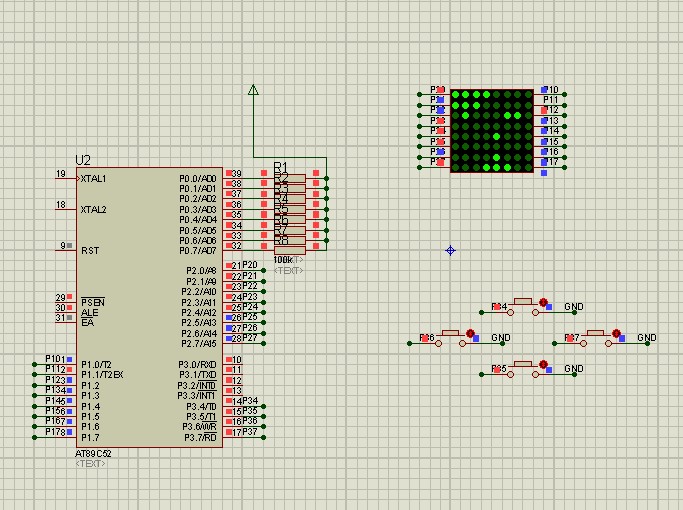The width and height of the screenshot is (683, 510).
Task: Click the P178 net label on port 1
Action: [55, 432]
